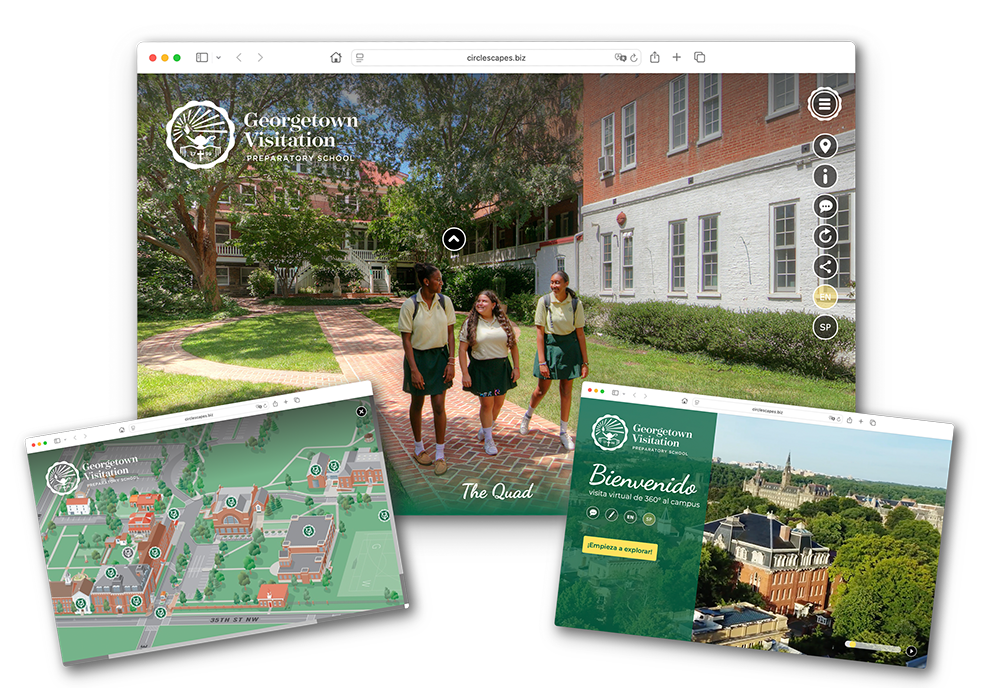Toggle the SP language button on Bienvenido page

point(648,517)
